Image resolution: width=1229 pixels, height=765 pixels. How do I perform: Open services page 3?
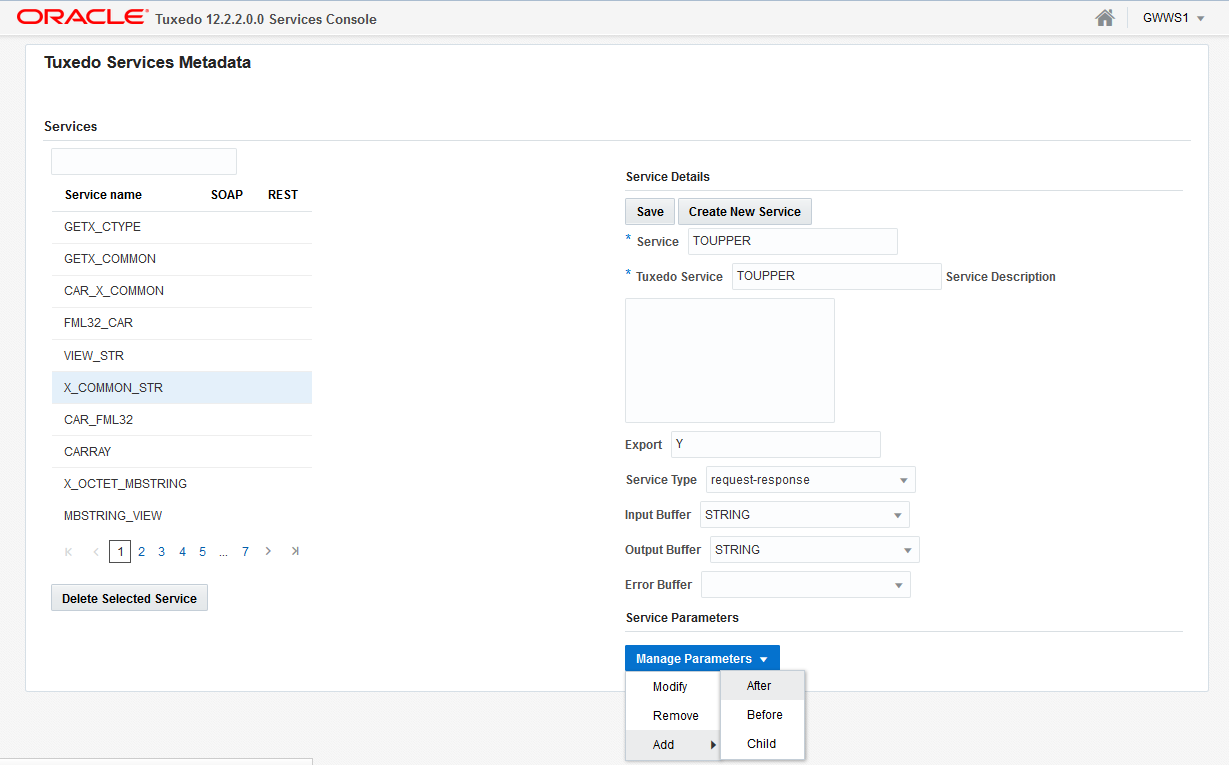(161, 551)
